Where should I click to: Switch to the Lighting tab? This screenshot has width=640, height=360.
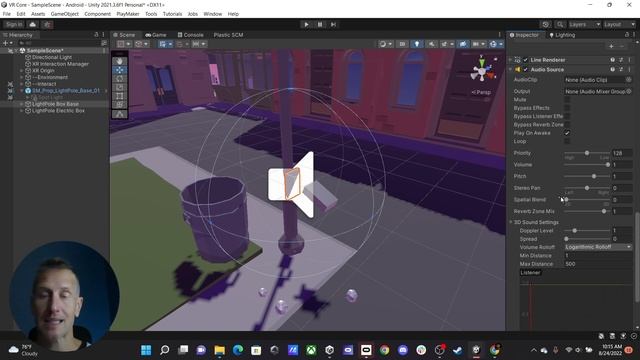[x=562, y=35]
